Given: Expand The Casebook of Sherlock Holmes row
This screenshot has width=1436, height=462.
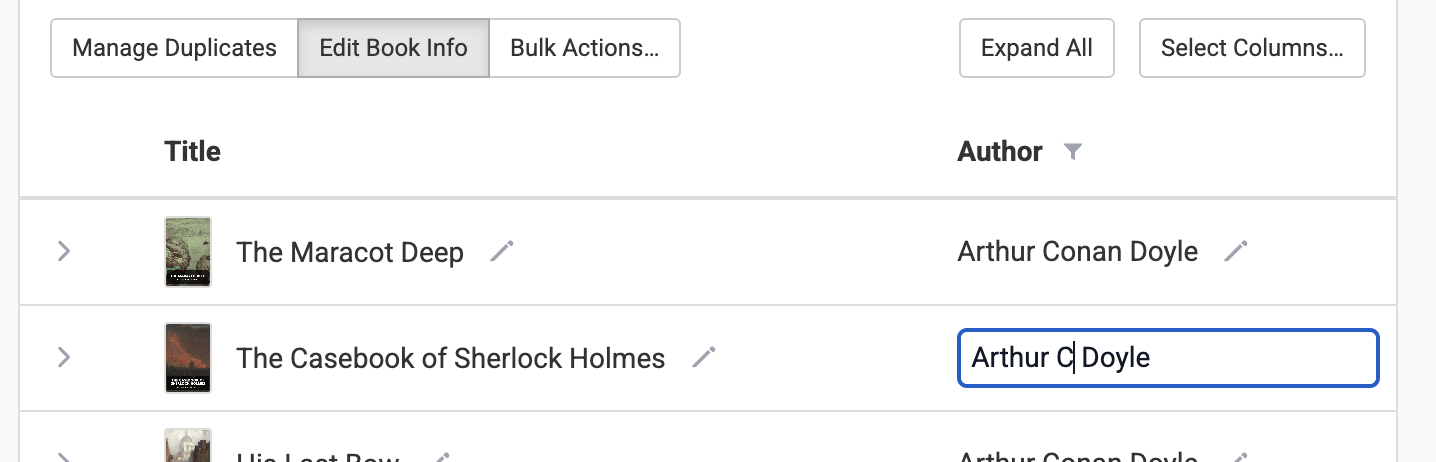Looking at the screenshot, I should click(64, 357).
